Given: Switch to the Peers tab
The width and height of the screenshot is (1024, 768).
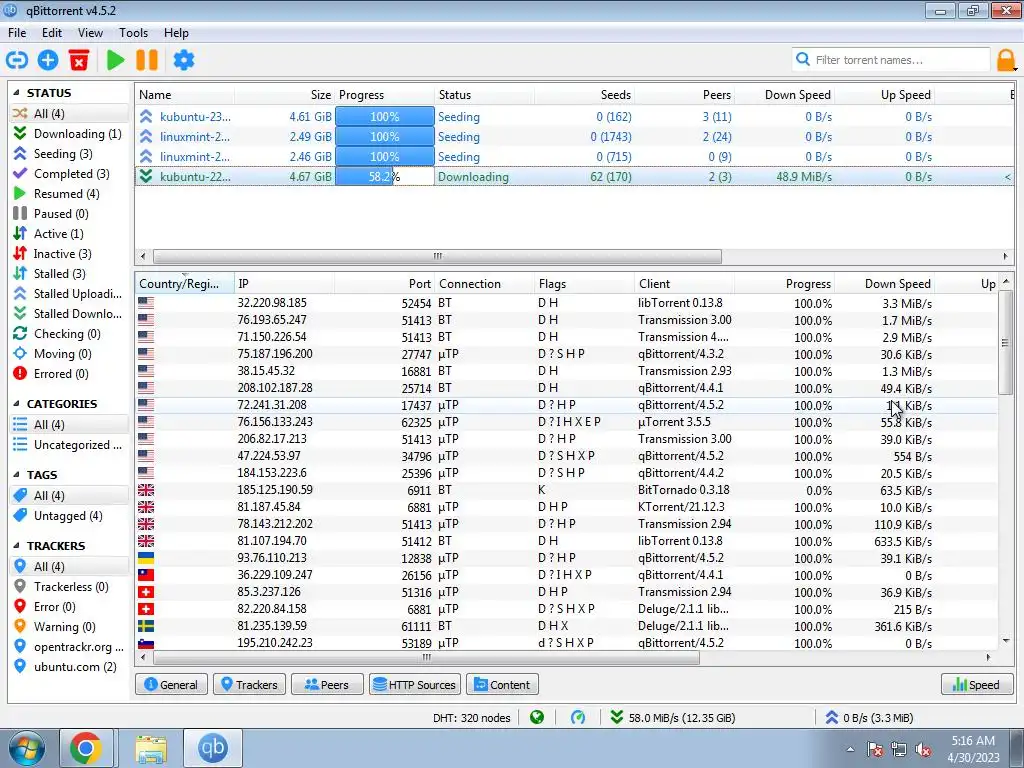Looking at the screenshot, I should [x=327, y=684].
